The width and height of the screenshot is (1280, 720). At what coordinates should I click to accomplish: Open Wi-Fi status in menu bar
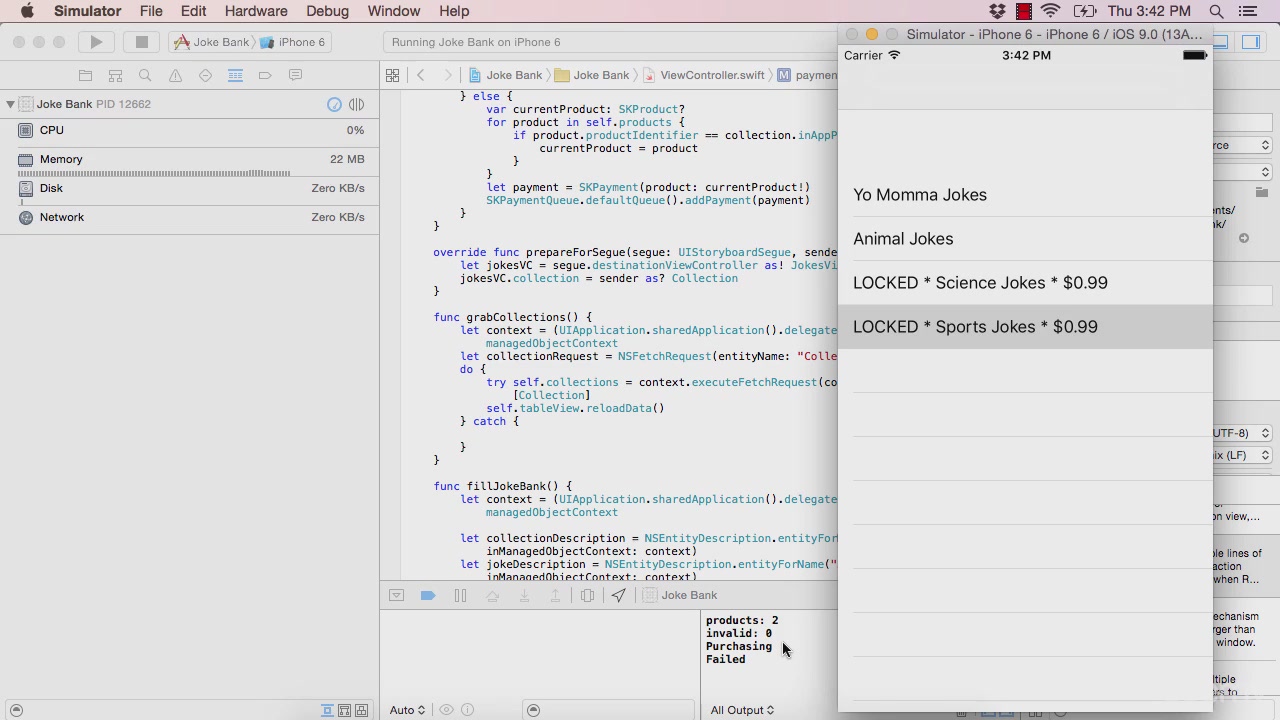click(x=1050, y=11)
